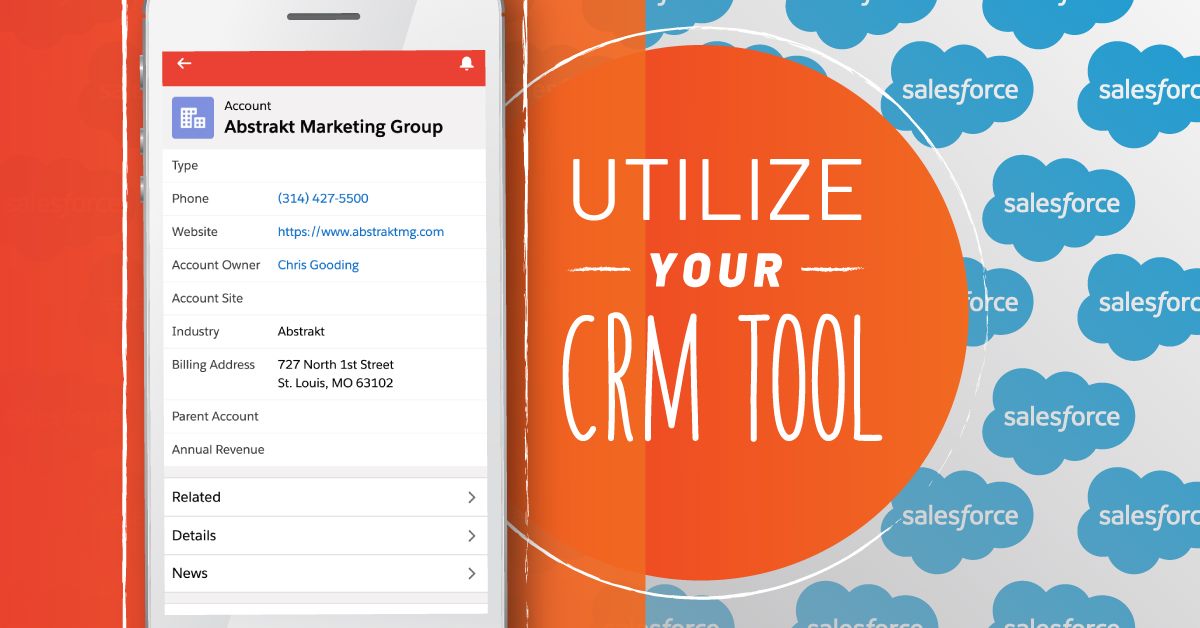The height and width of the screenshot is (628, 1200).
Task: Select the Parent Account field label
Action: tap(215, 416)
